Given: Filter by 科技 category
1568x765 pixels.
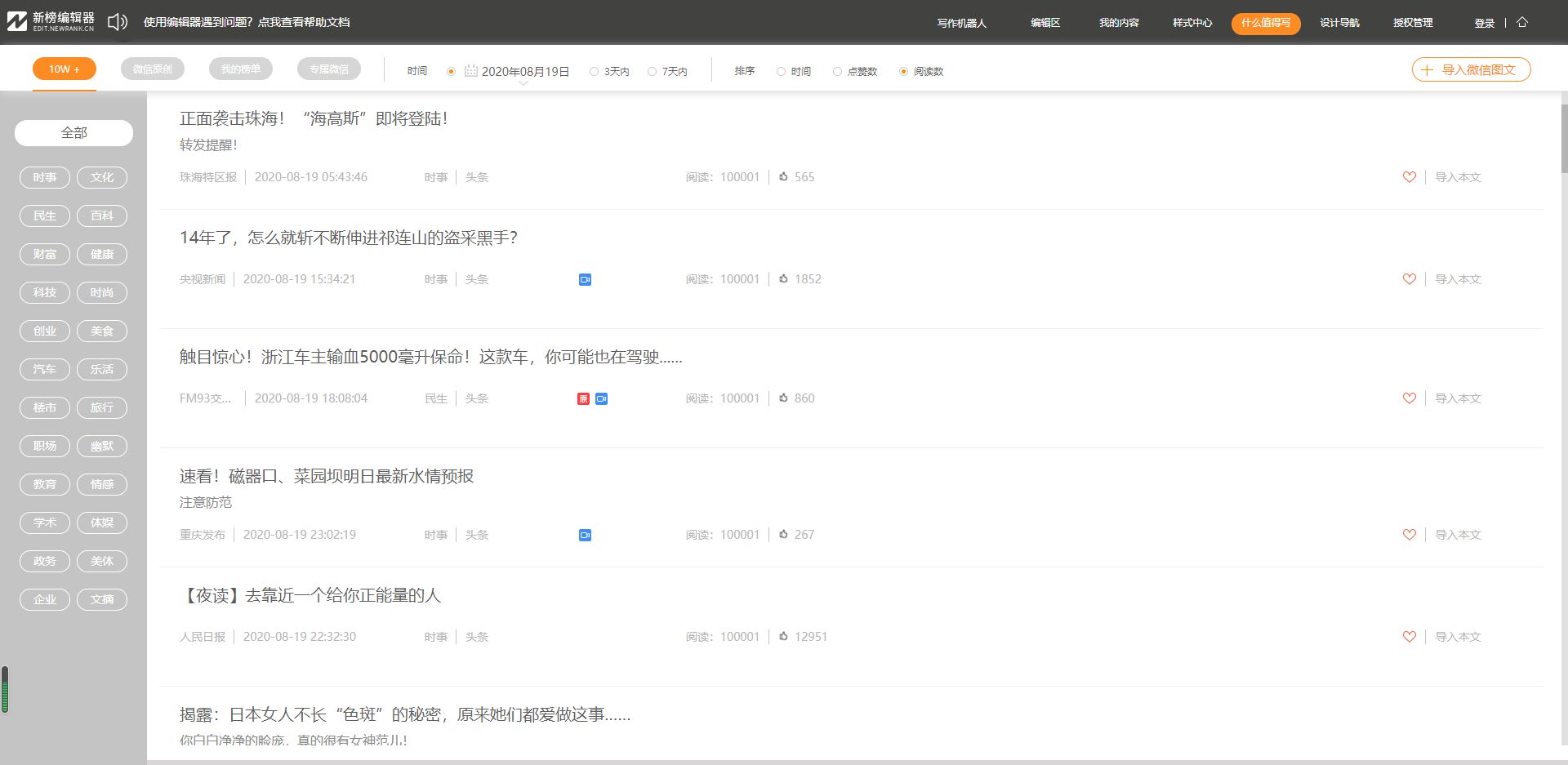Looking at the screenshot, I should (x=45, y=292).
